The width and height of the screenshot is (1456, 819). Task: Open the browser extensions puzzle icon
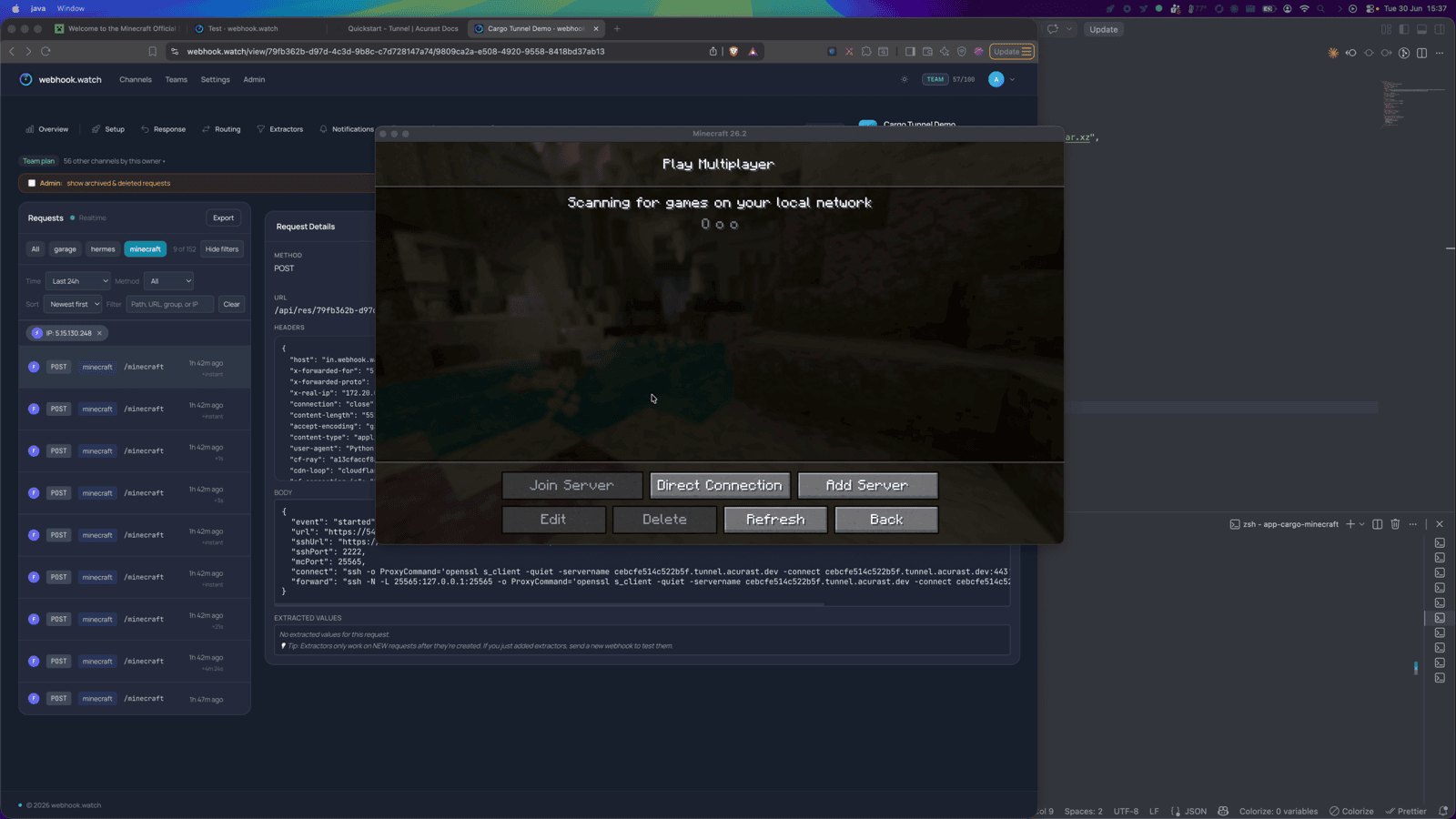(x=866, y=52)
